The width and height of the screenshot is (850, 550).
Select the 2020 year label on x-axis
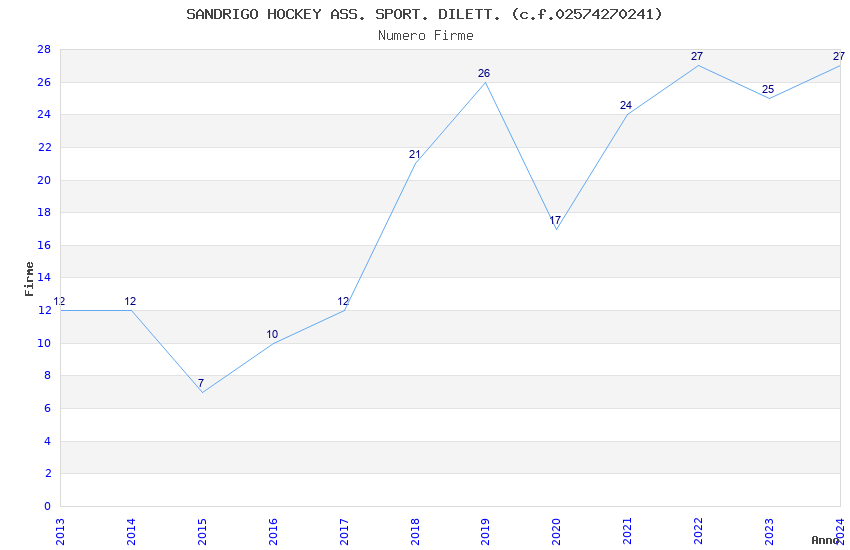click(557, 532)
